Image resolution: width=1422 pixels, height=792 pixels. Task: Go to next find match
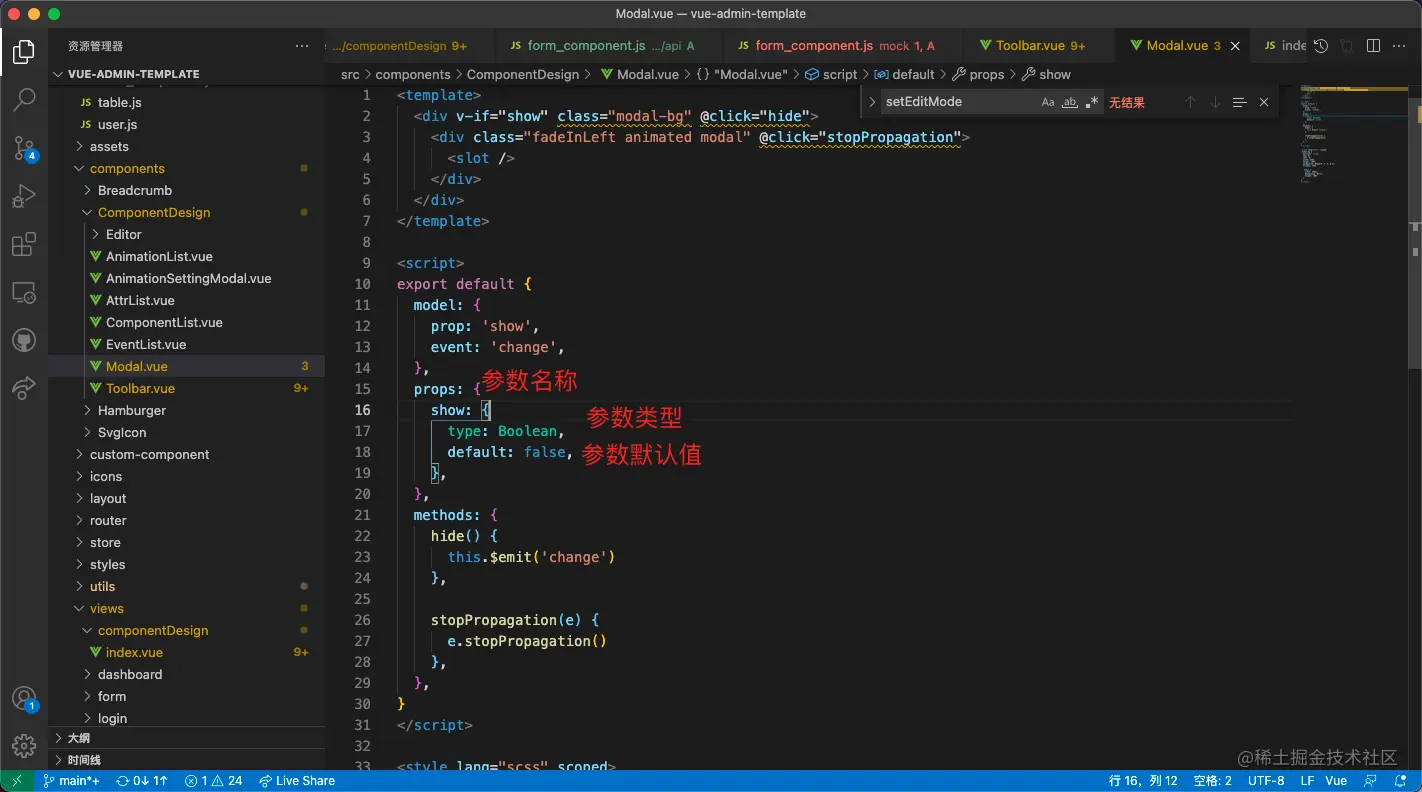click(1215, 102)
